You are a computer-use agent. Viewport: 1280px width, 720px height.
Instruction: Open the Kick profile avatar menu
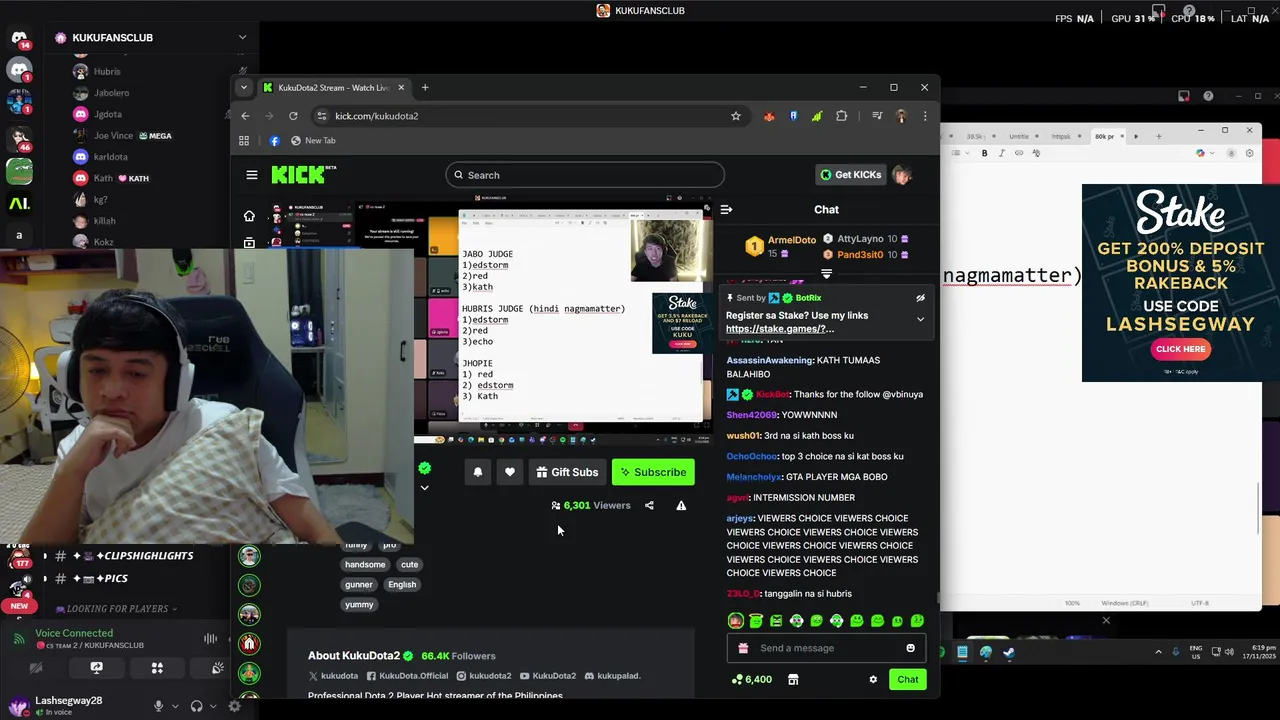[902, 175]
